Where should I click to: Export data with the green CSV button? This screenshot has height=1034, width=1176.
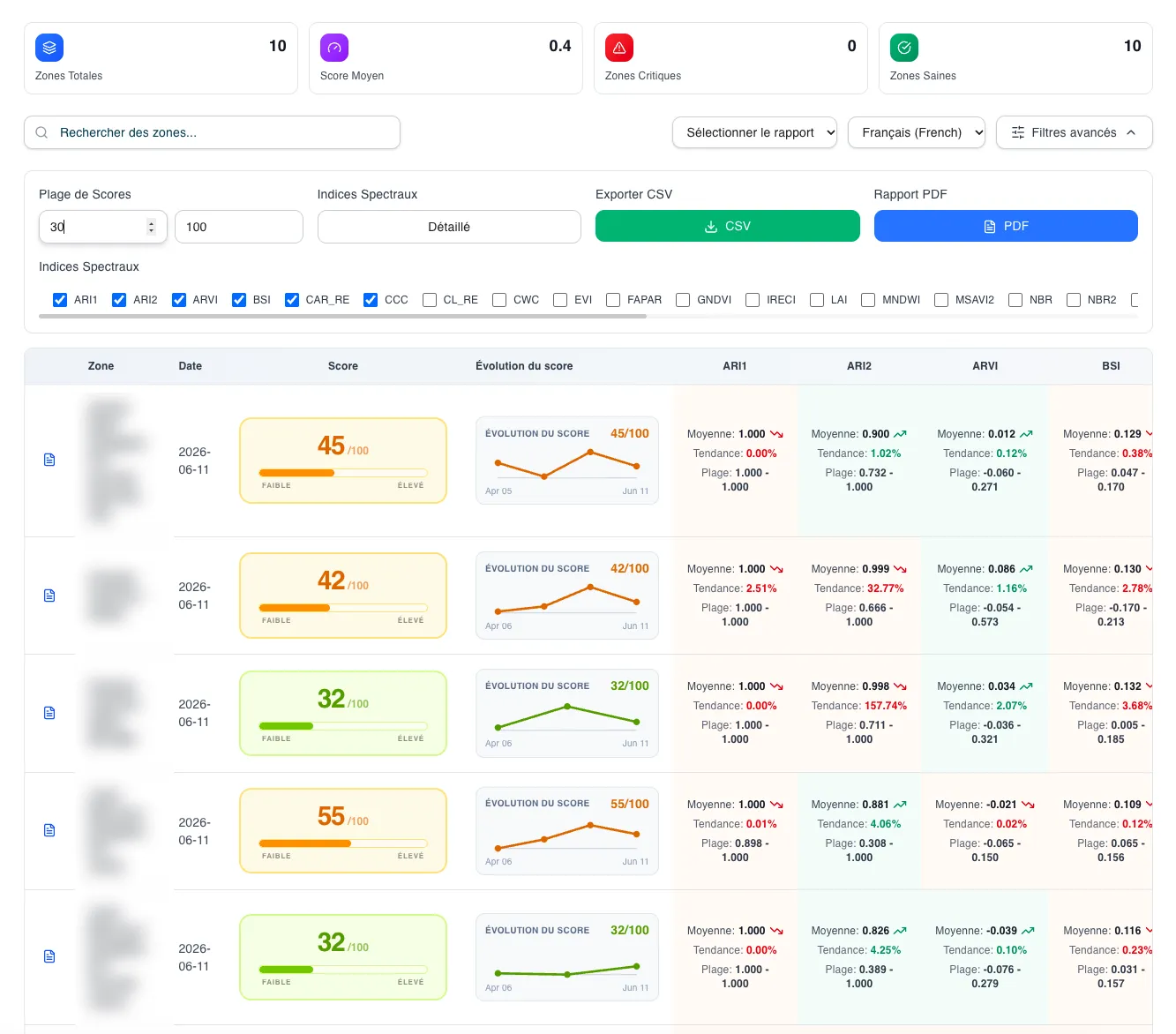click(x=728, y=226)
